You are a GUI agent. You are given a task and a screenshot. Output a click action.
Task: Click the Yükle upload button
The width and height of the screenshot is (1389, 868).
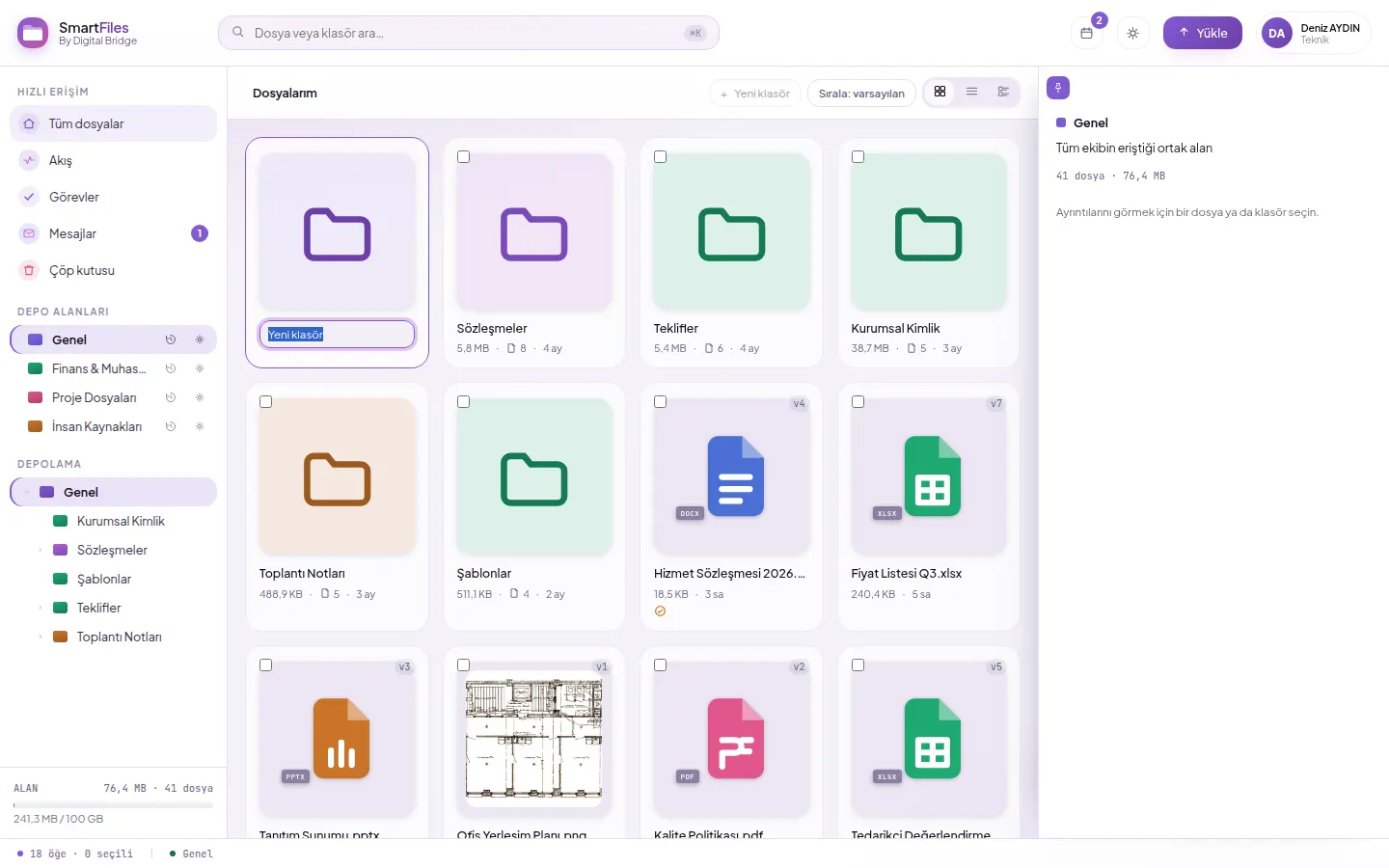pyautogui.click(x=1202, y=33)
